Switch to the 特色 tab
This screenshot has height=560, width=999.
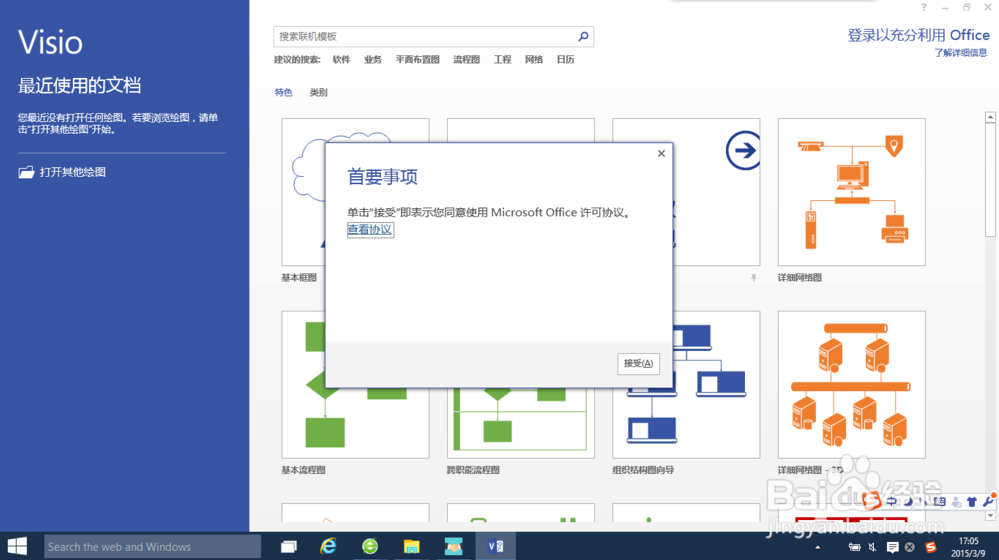click(x=284, y=92)
